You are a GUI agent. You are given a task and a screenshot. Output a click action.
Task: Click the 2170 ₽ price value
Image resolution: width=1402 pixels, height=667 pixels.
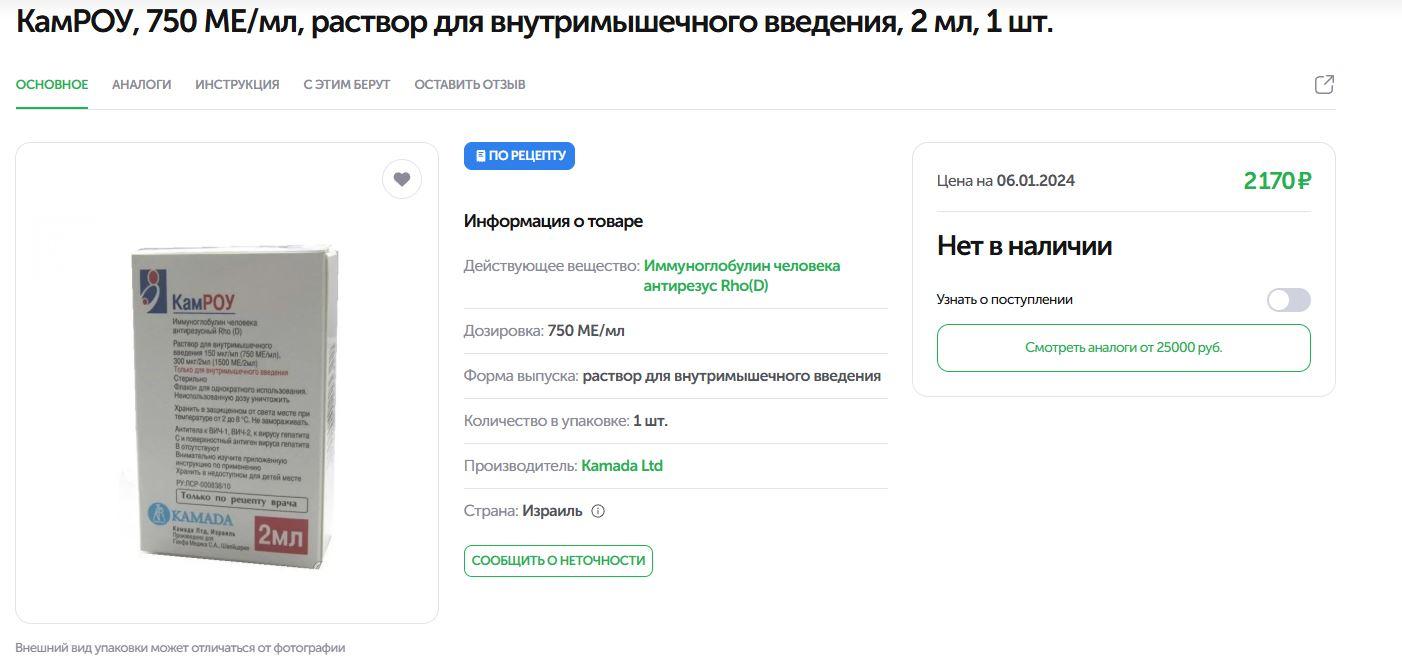(x=1277, y=181)
